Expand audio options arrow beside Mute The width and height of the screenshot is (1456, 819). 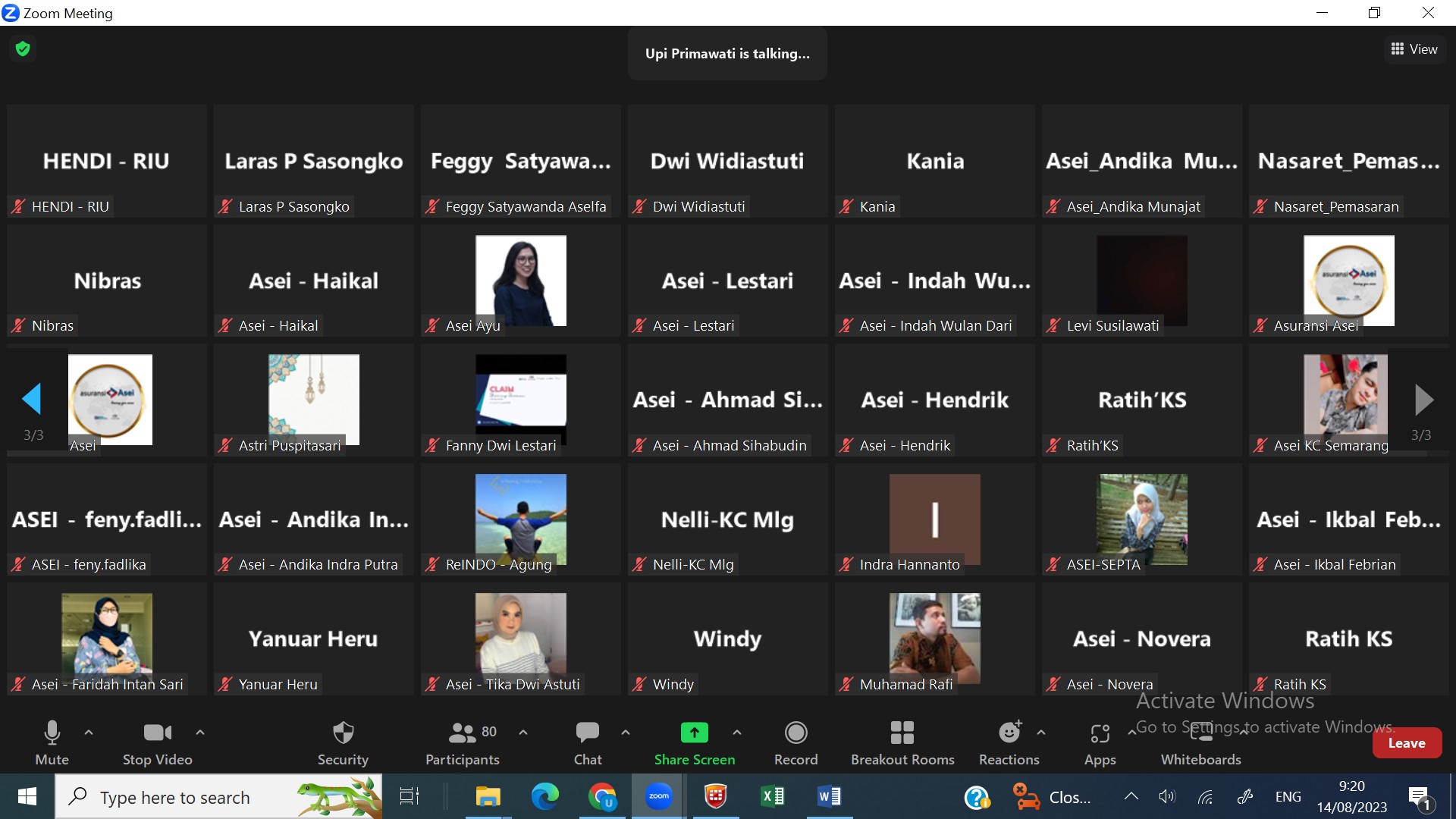pos(89,733)
